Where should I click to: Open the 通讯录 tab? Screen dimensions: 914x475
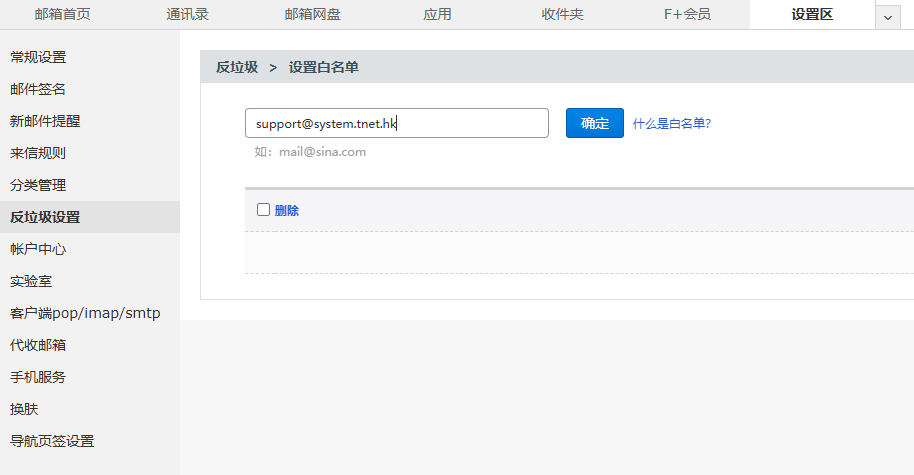(x=187, y=14)
